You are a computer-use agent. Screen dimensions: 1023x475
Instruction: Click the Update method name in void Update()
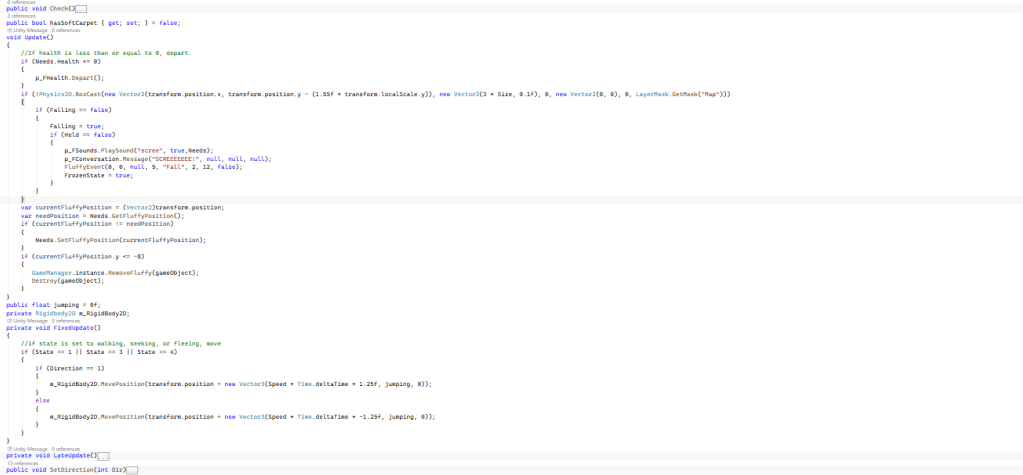click(x=33, y=37)
